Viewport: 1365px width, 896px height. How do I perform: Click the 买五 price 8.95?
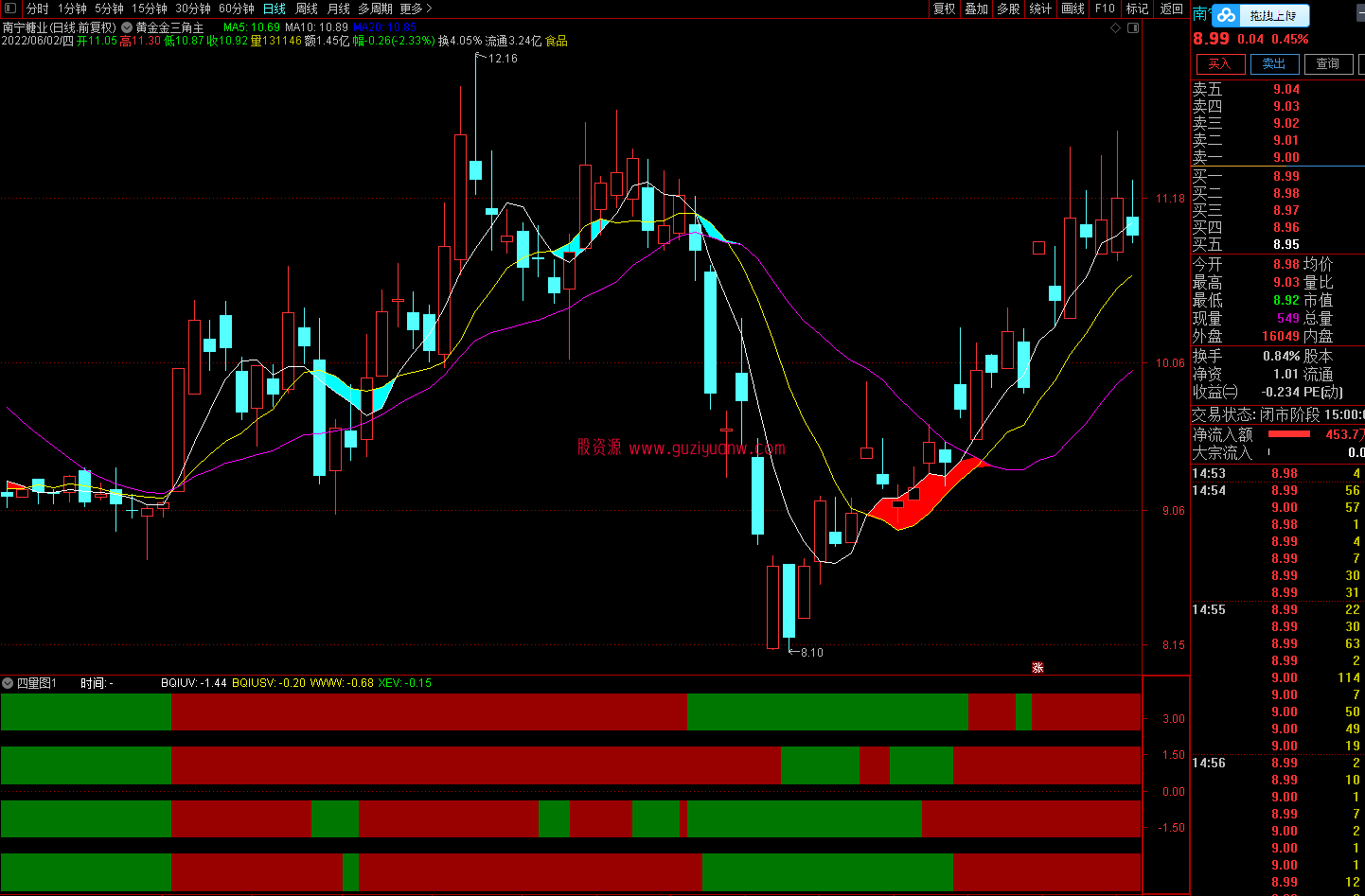[x=1286, y=245]
